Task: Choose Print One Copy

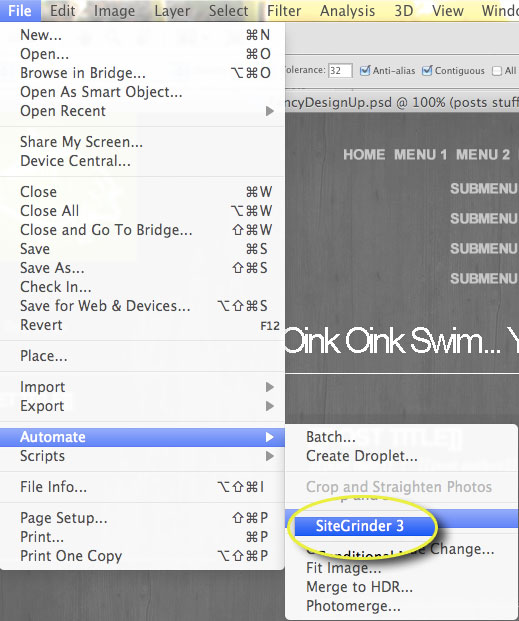Action: click(142, 556)
